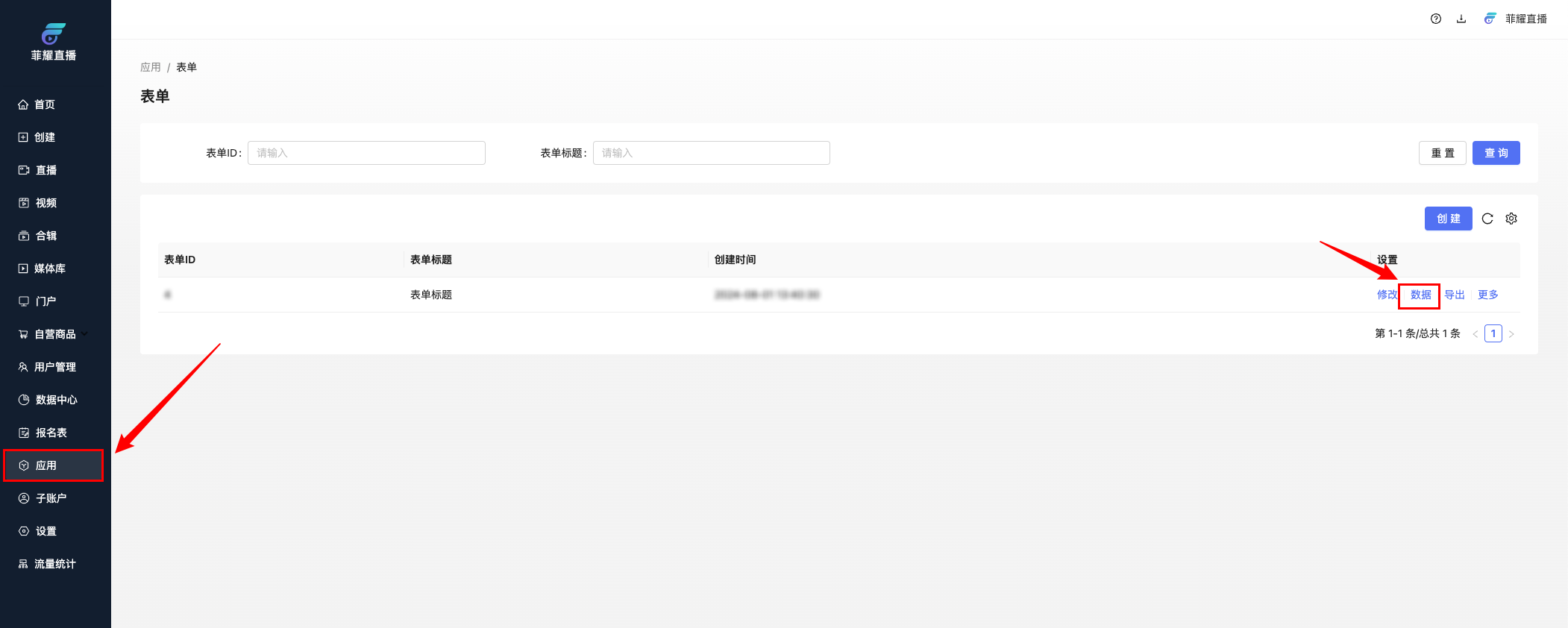Open the 直播 live menu item
This screenshot has width=1568, height=628.
46,170
